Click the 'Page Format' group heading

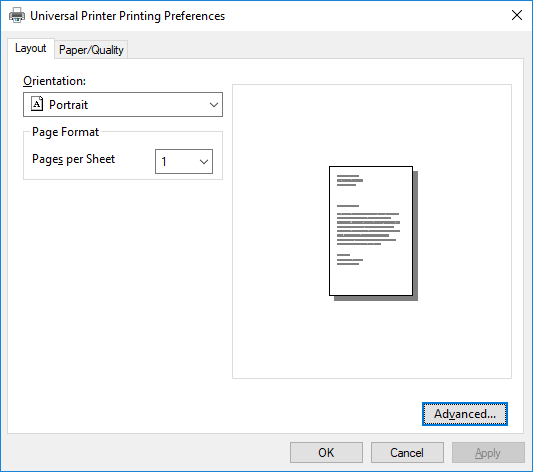(65, 132)
